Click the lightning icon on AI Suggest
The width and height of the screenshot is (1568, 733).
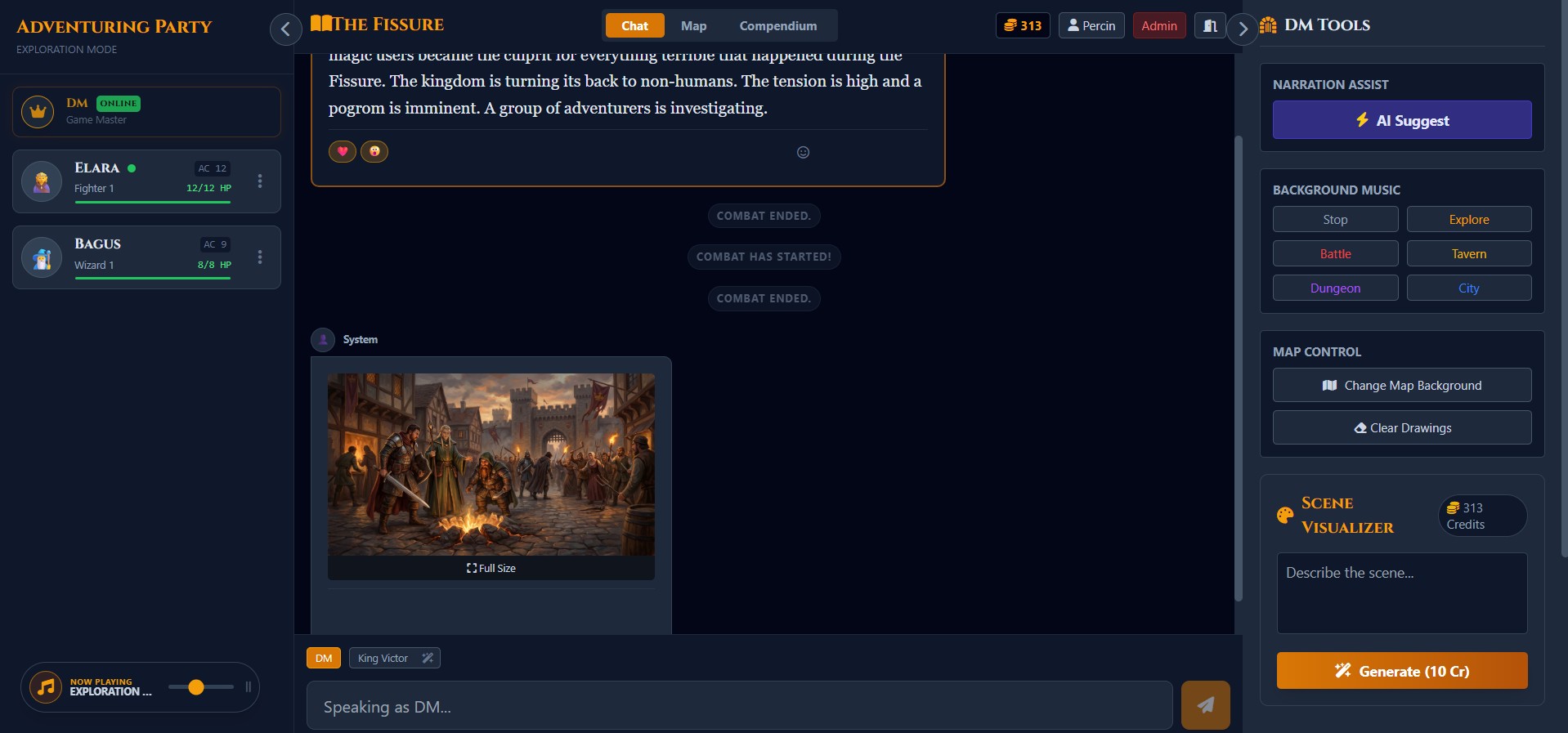(1362, 119)
